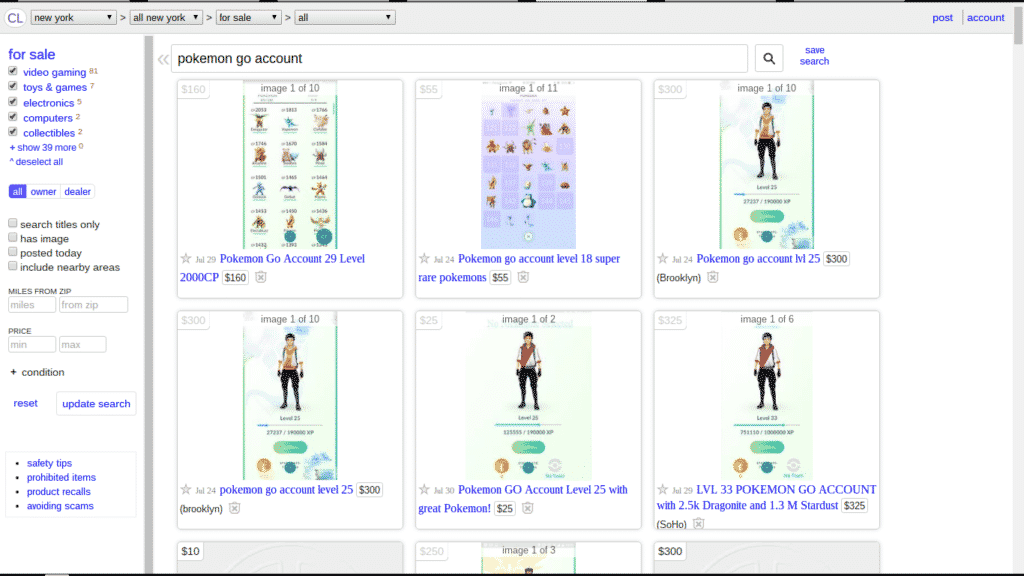The width and height of the screenshot is (1024, 576).
Task: Click the search query input field
Action: (459, 59)
